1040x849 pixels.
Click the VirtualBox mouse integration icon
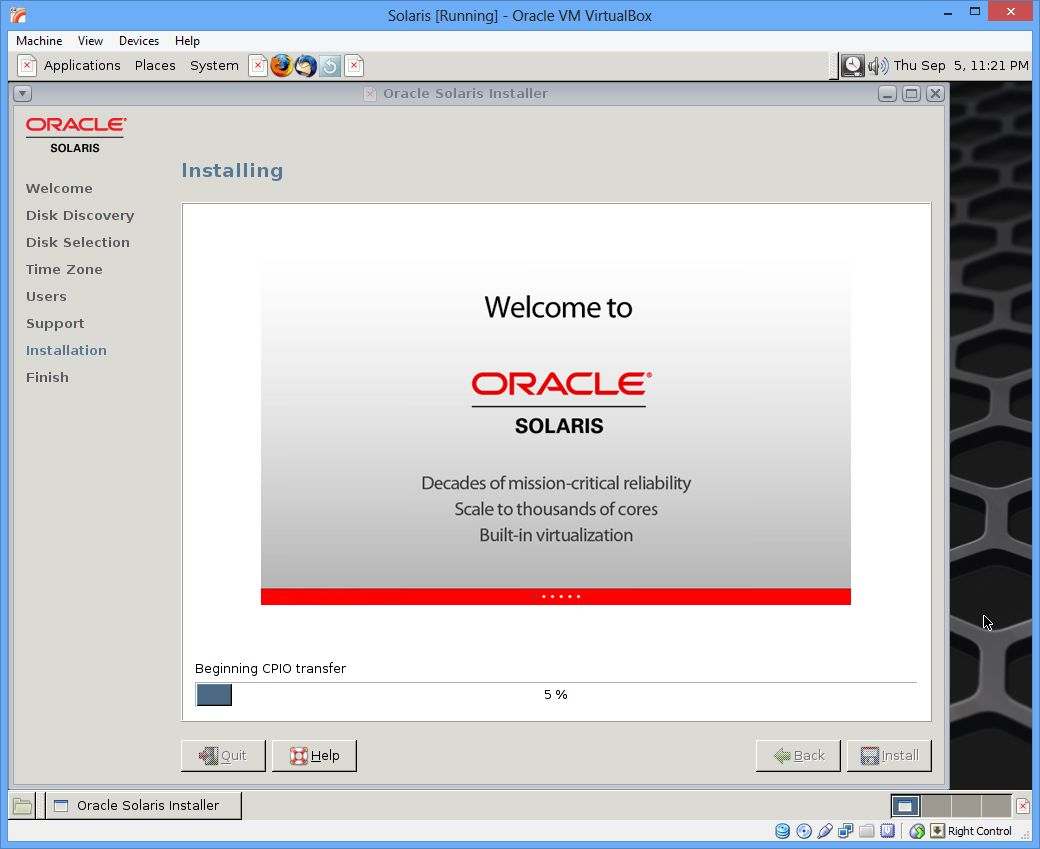[917, 831]
